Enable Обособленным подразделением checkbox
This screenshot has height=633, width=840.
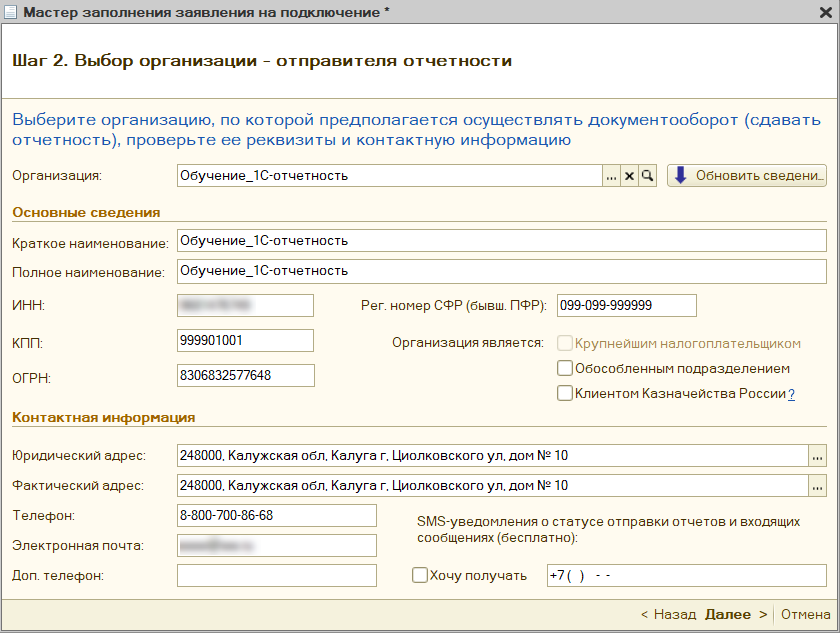tap(565, 368)
